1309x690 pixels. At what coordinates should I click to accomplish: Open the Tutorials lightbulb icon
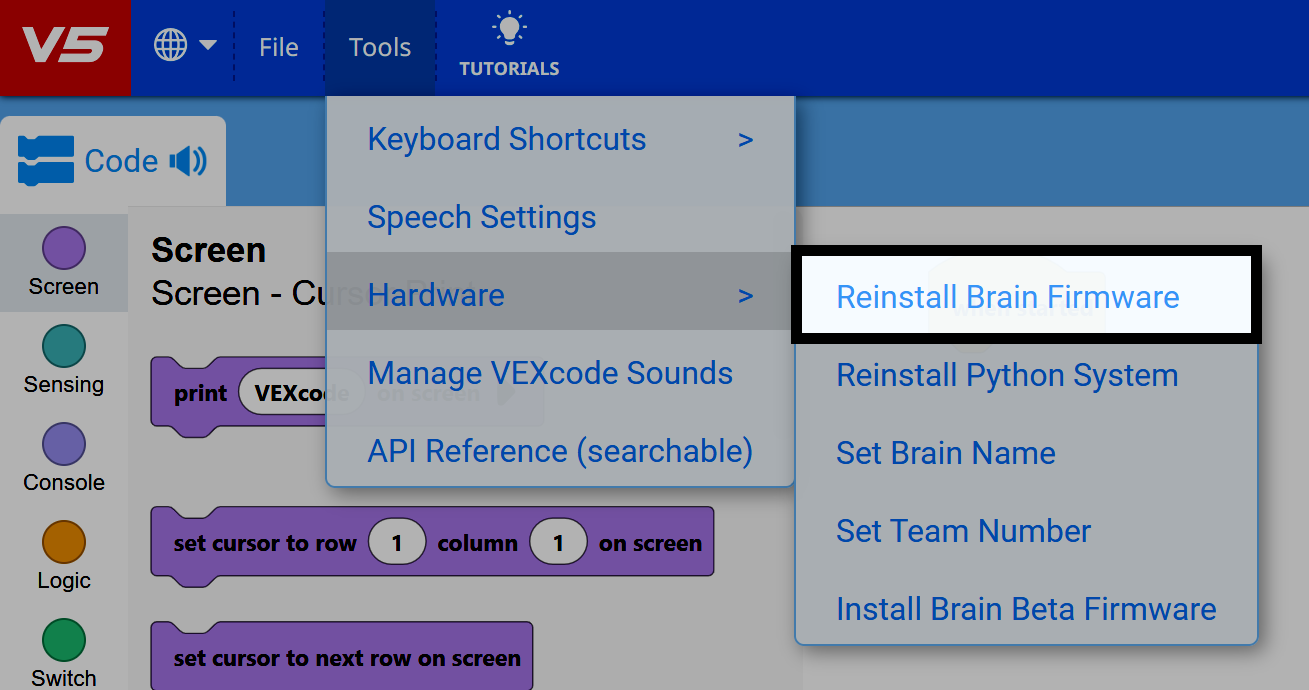point(508,26)
